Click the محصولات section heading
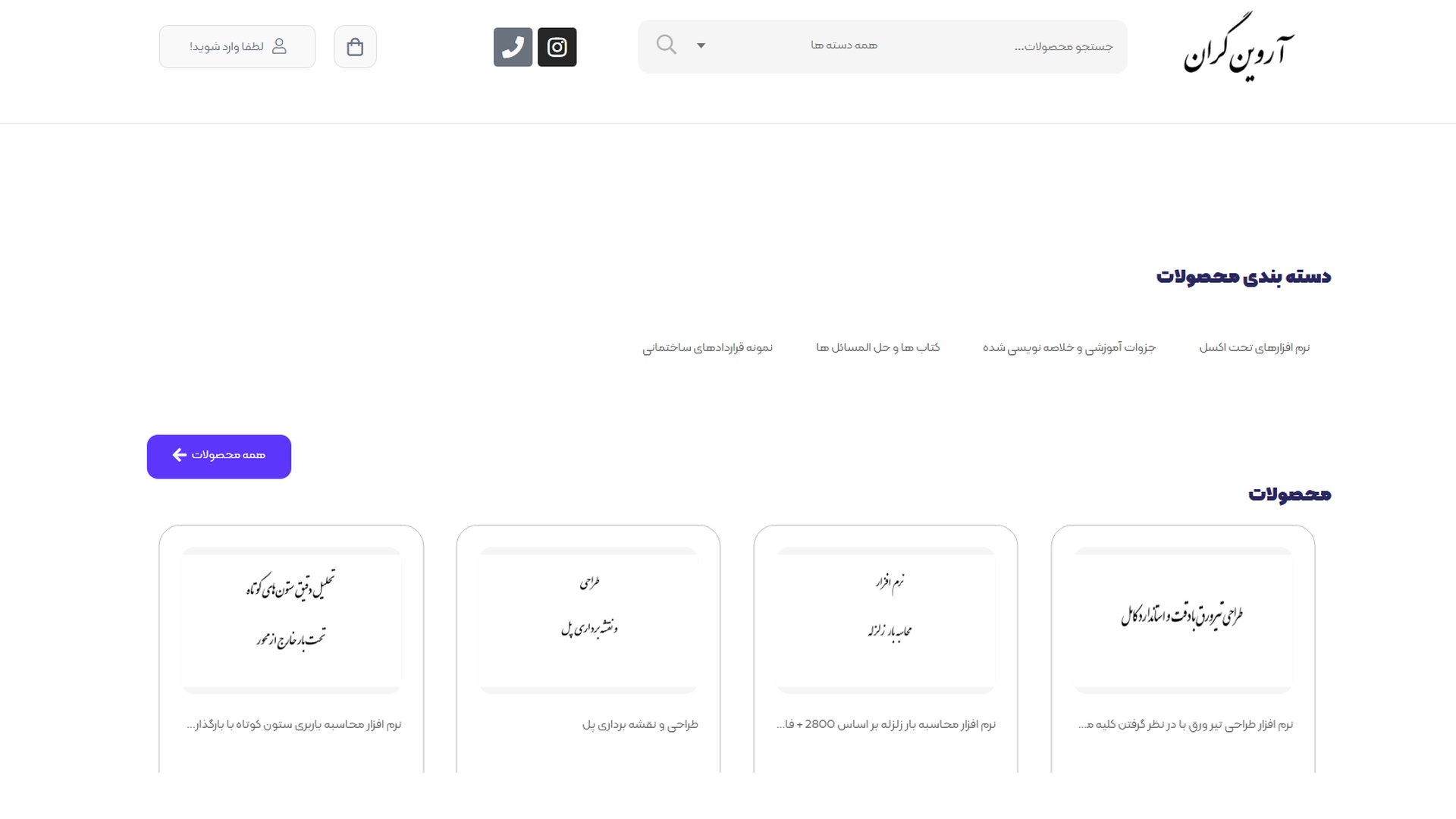This screenshot has height=819, width=1456. 1290,494
